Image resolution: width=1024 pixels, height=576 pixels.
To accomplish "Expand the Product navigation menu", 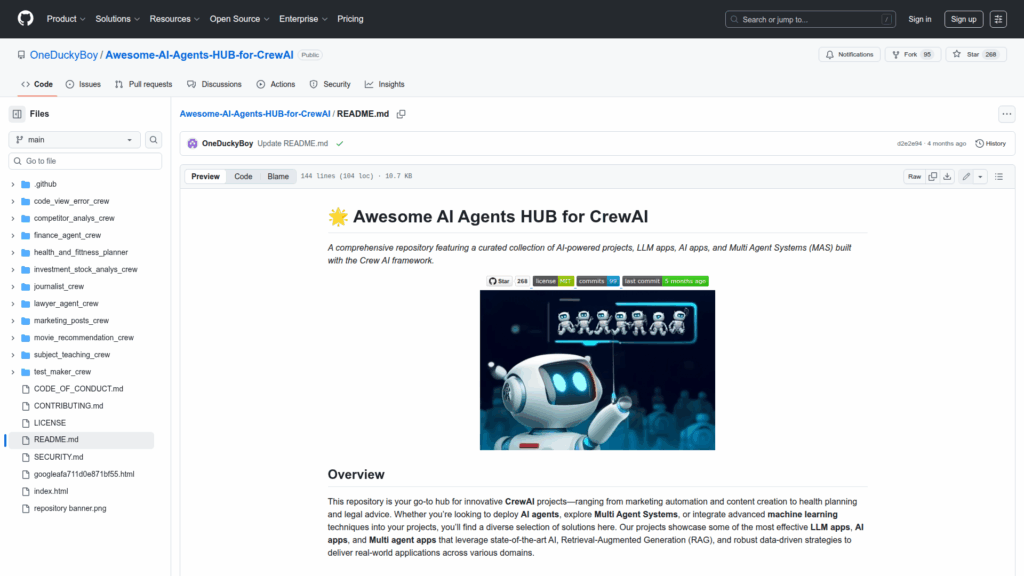I will 66,19.
